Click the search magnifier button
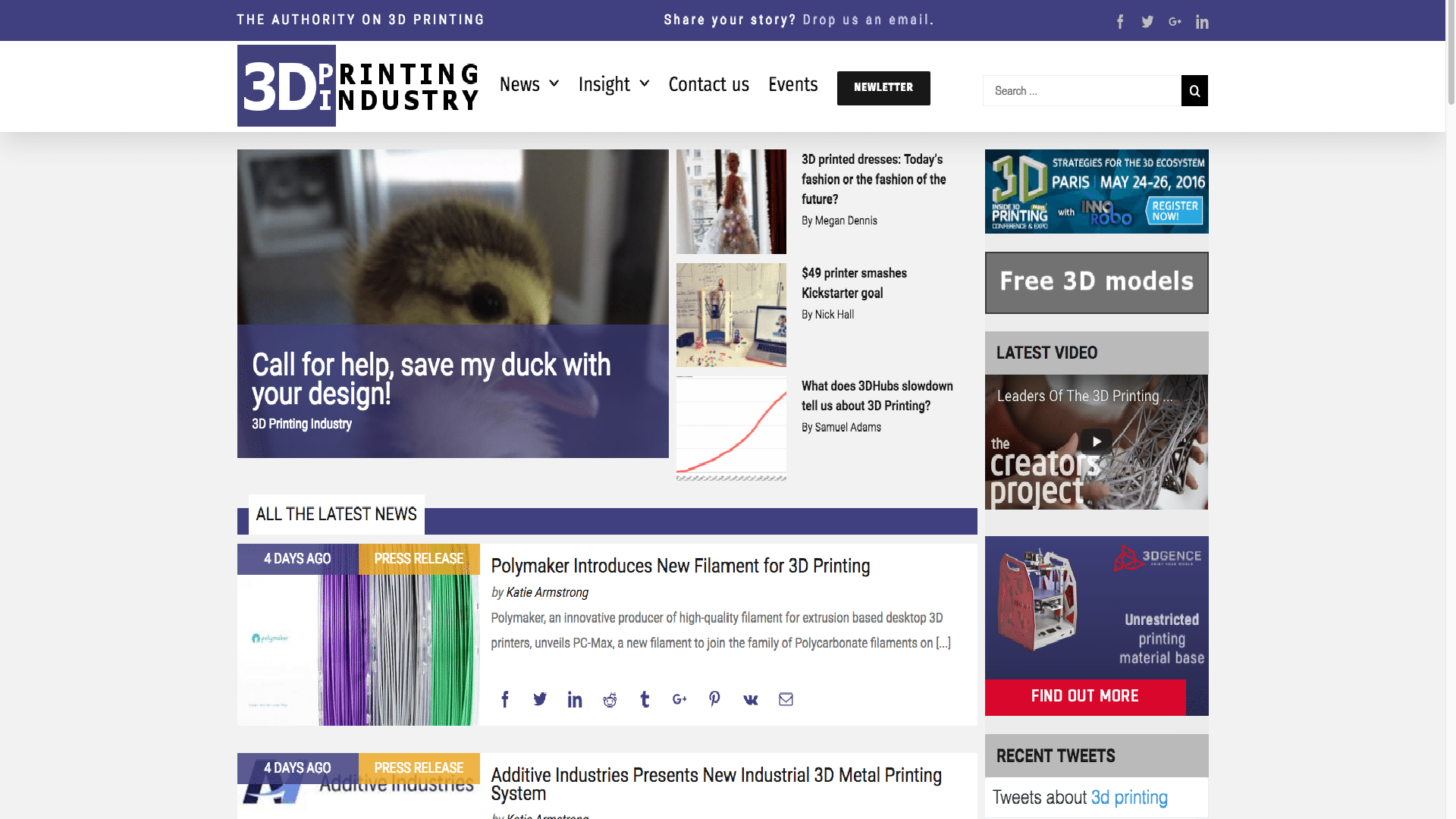The image size is (1456, 819). (1194, 91)
